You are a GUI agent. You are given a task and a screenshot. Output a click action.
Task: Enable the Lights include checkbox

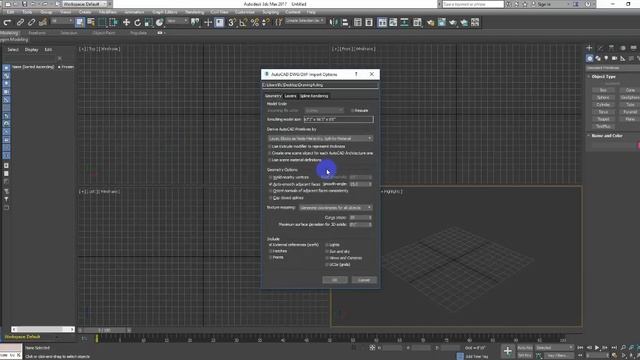[x=327, y=245]
